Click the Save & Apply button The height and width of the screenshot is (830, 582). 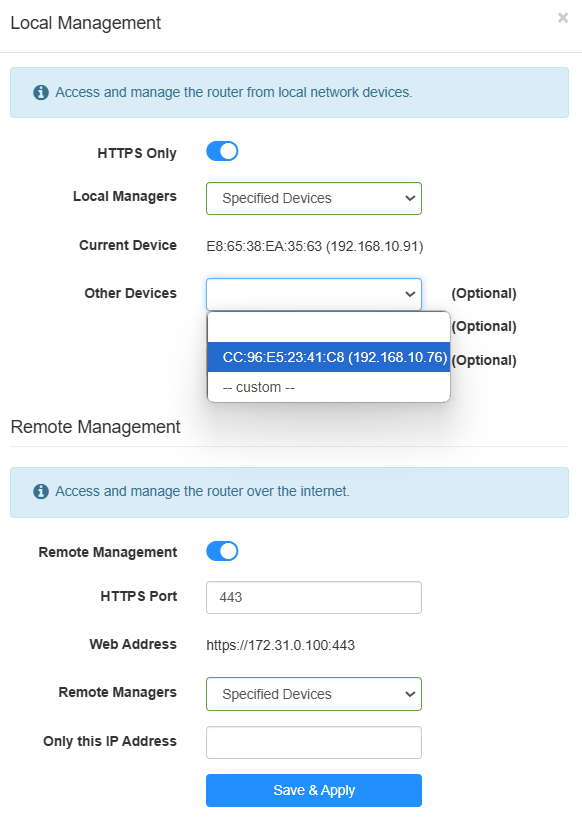[x=314, y=790]
